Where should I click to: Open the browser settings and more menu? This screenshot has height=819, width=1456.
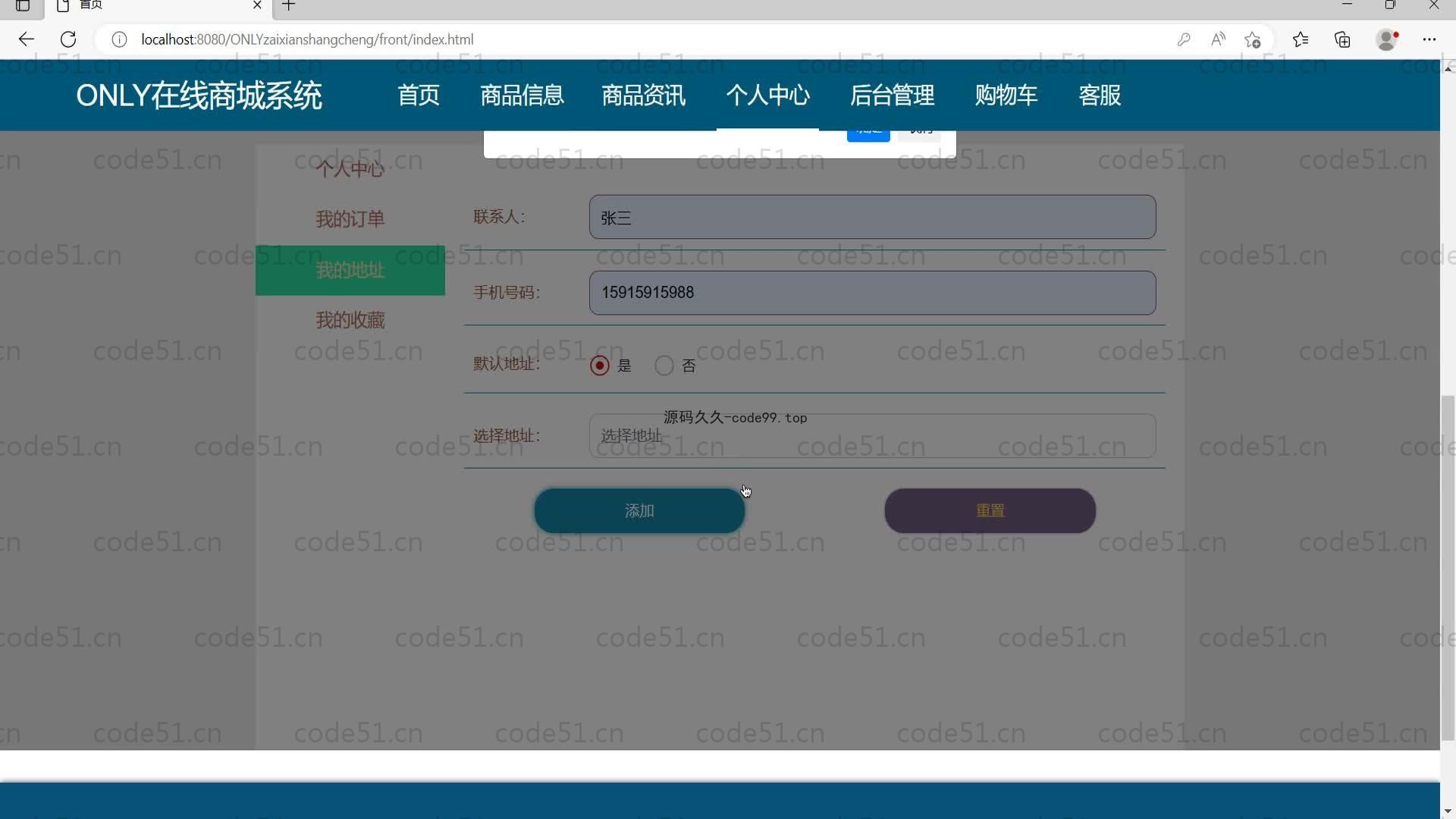[x=1429, y=39]
